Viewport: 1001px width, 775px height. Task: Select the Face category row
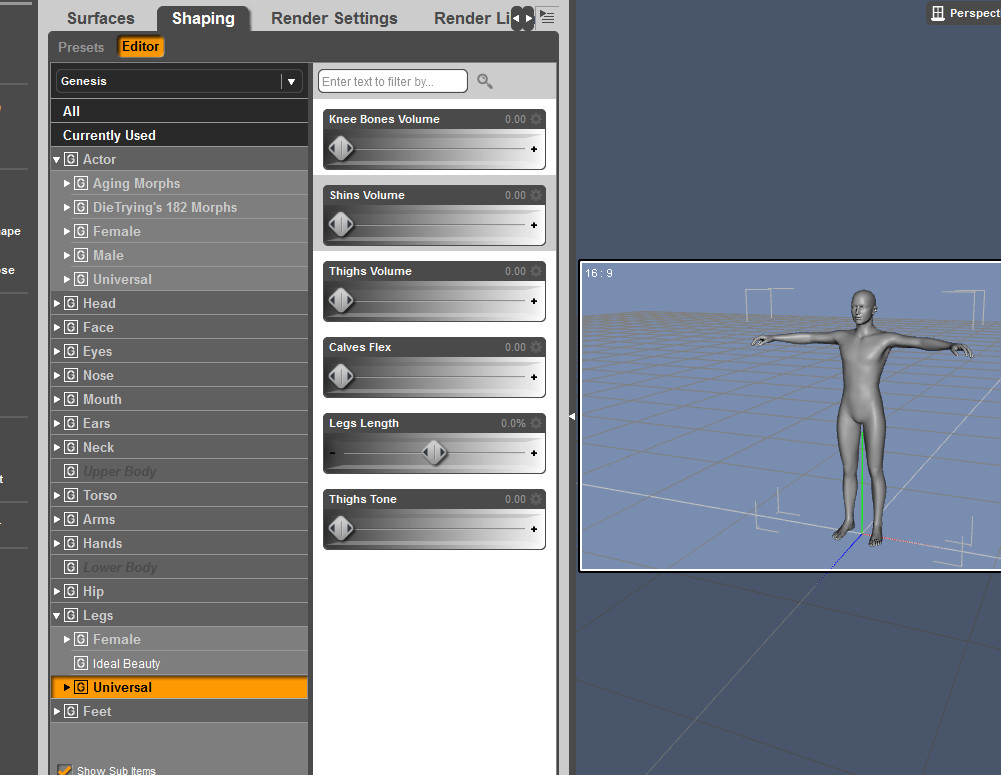[x=179, y=327]
